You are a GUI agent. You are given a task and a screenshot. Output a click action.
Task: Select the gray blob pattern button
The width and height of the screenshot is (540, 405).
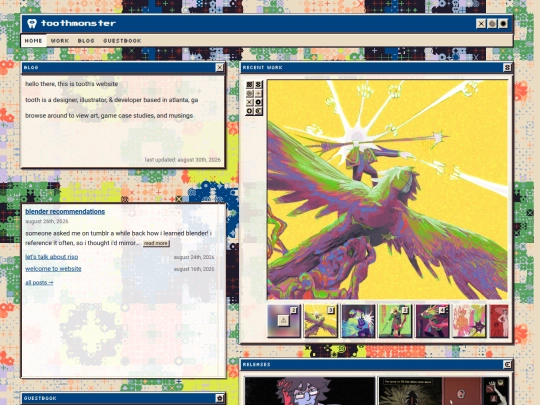tap(250, 93)
